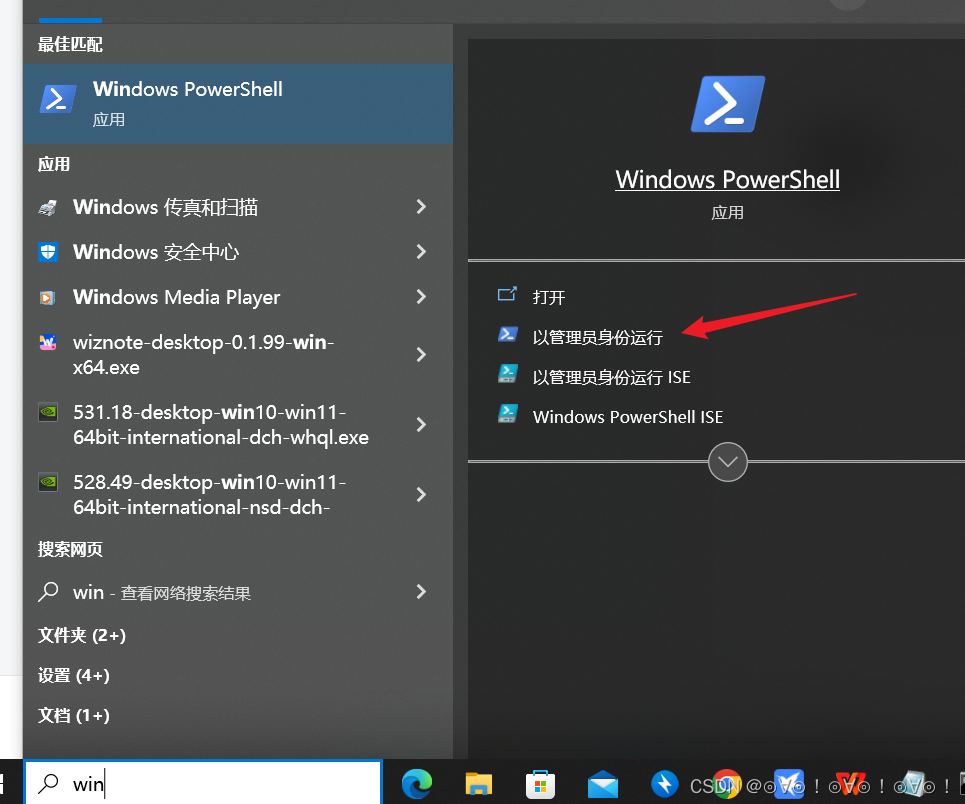
Task: Click wiznote-desktop-0.1.99-win-x64.exe text
Action: point(203,355)
